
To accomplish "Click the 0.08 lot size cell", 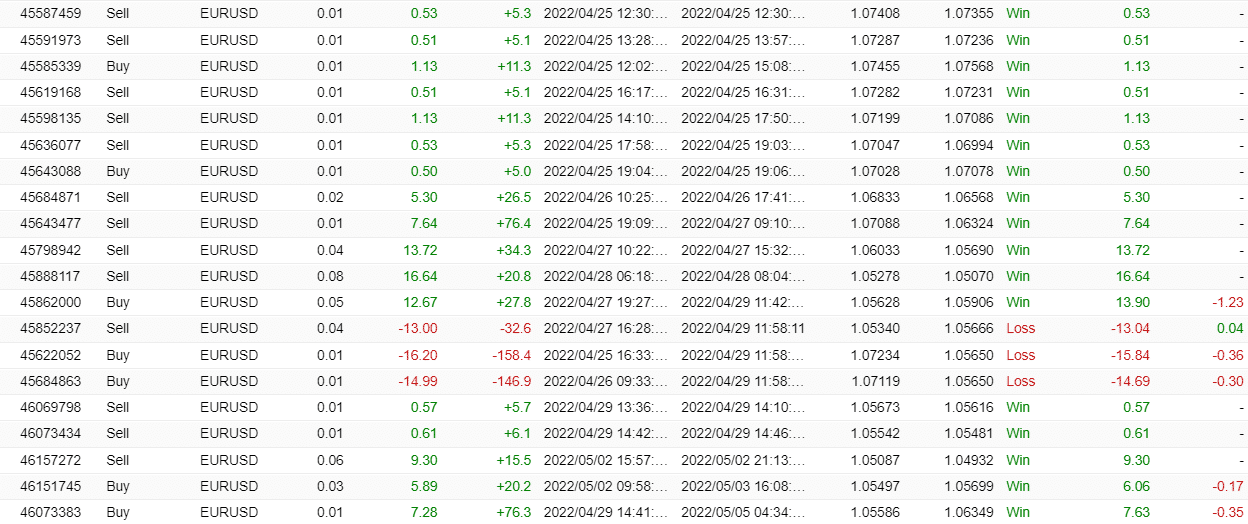I will (x=328, y=276).
